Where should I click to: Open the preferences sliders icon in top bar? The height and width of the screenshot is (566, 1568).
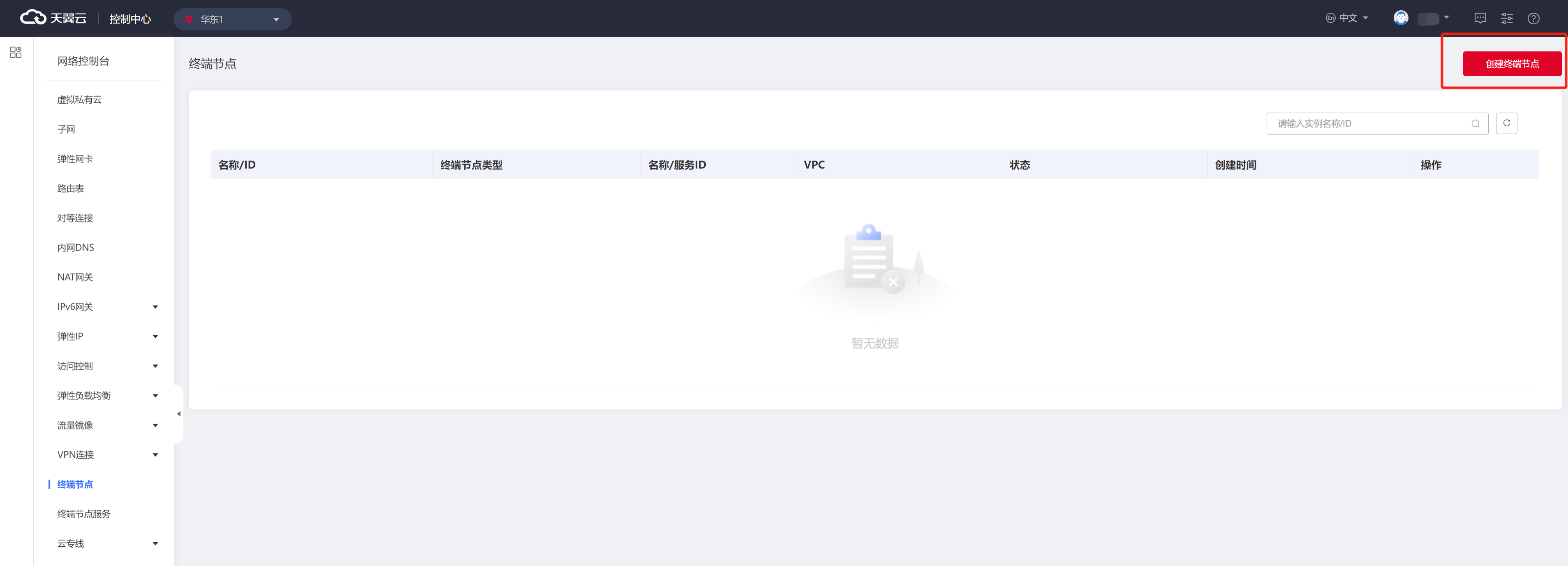click(x=1507, y=18)
